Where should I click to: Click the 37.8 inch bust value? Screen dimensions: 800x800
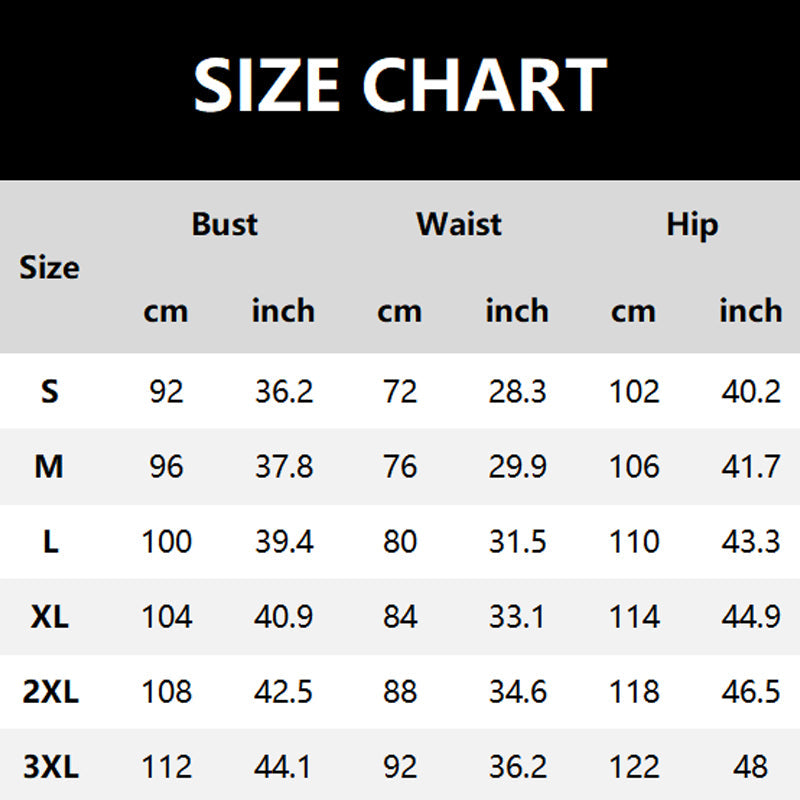283,466
